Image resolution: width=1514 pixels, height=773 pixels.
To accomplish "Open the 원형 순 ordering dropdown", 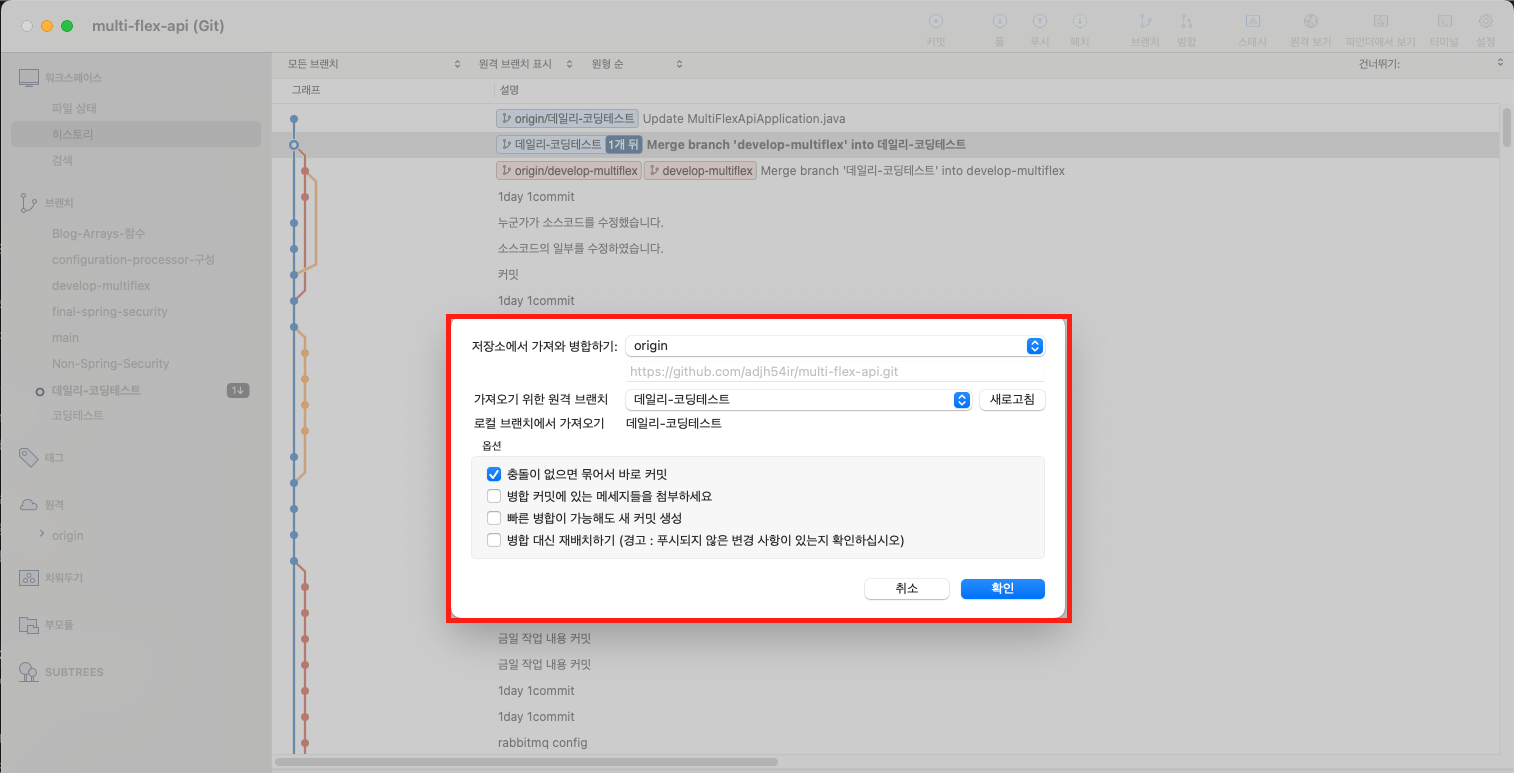I will click(x=637, y=64).
